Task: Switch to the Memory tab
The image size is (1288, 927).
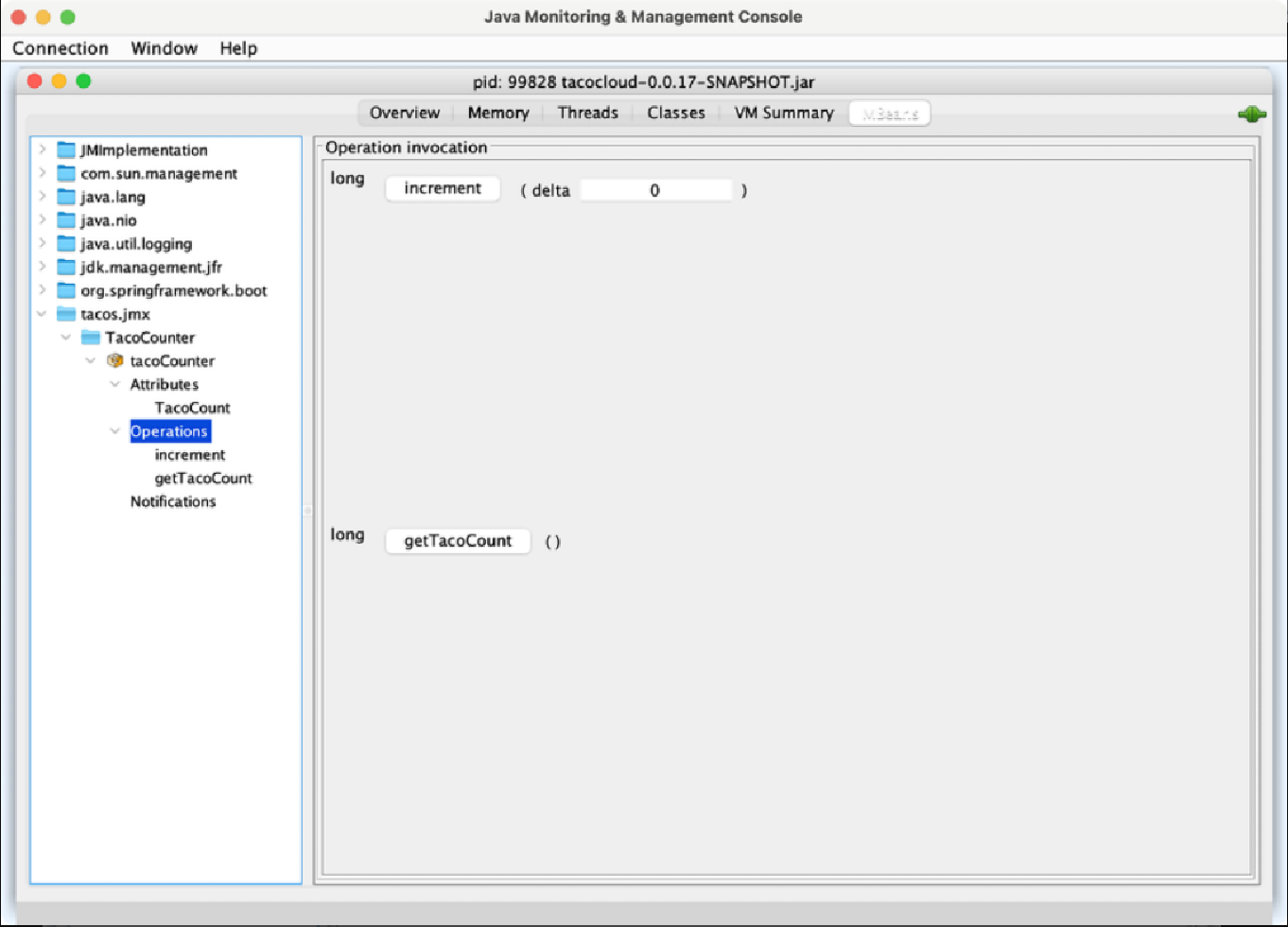Action: (x=498, y=113)
